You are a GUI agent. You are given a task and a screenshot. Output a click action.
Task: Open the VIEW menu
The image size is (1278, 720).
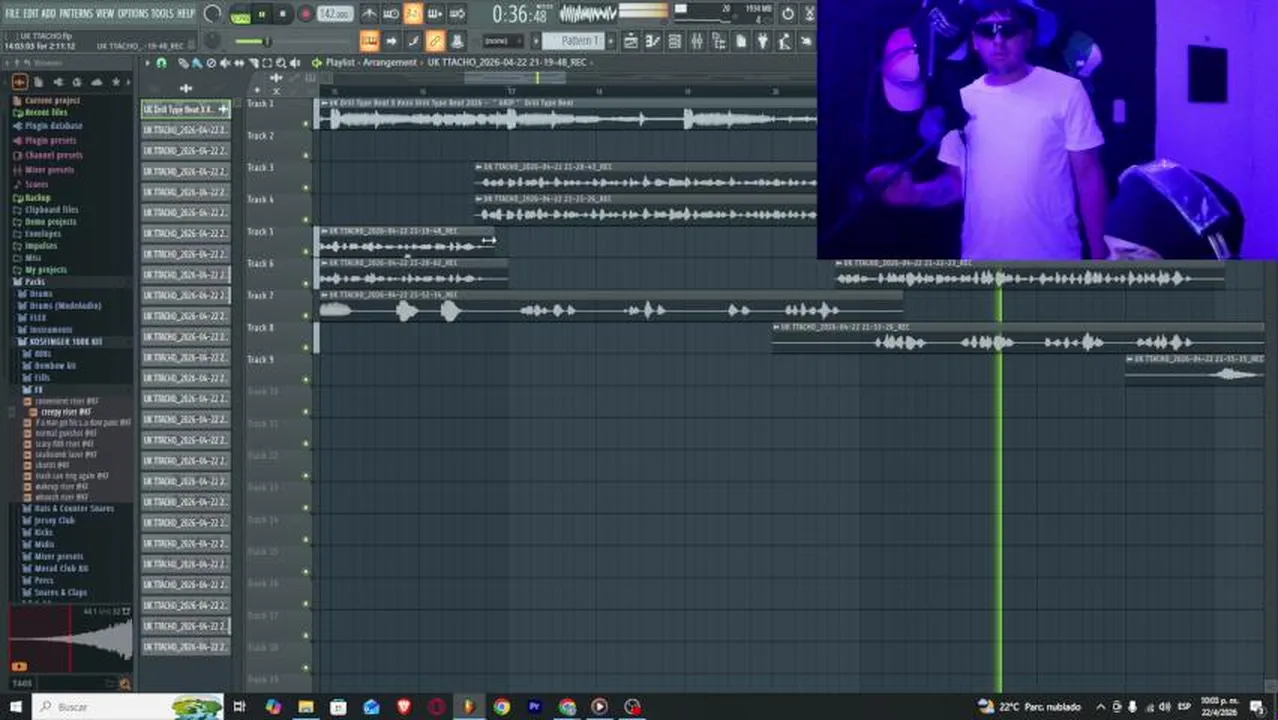105,13
